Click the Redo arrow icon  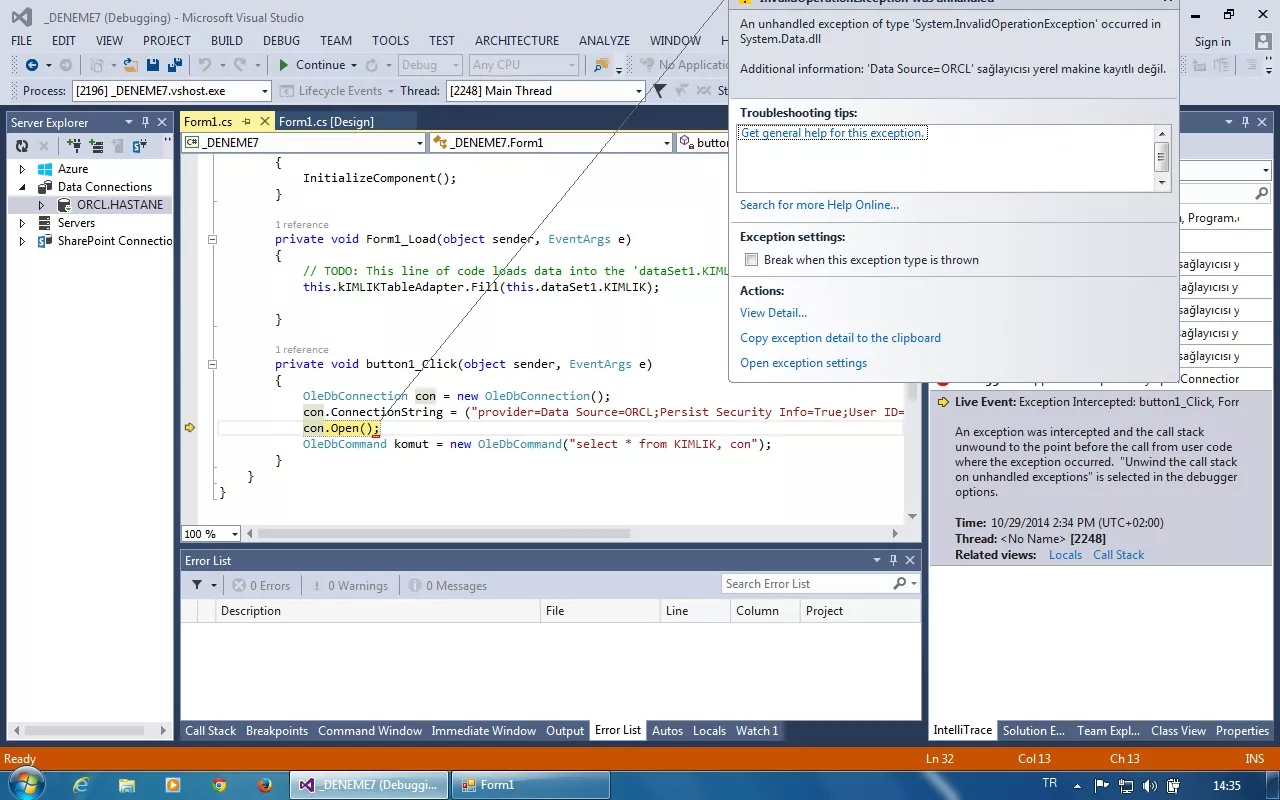pyautogui.click(x=240, y=65)
